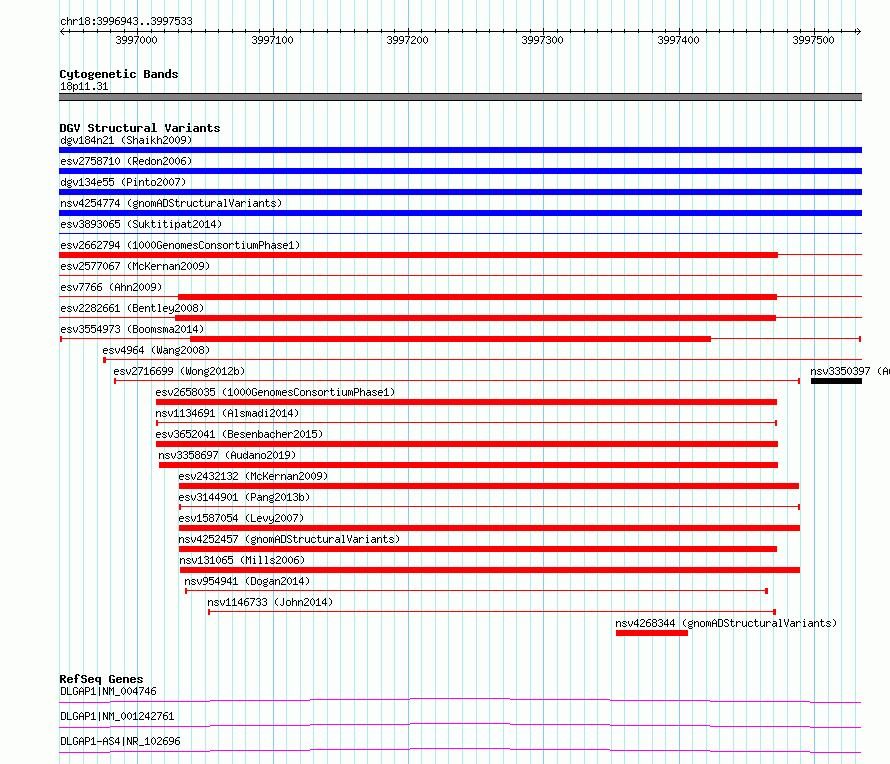
Task: Click the magenta DLGAP1|NM_004746 transcript line
Action: coord(460,700)
